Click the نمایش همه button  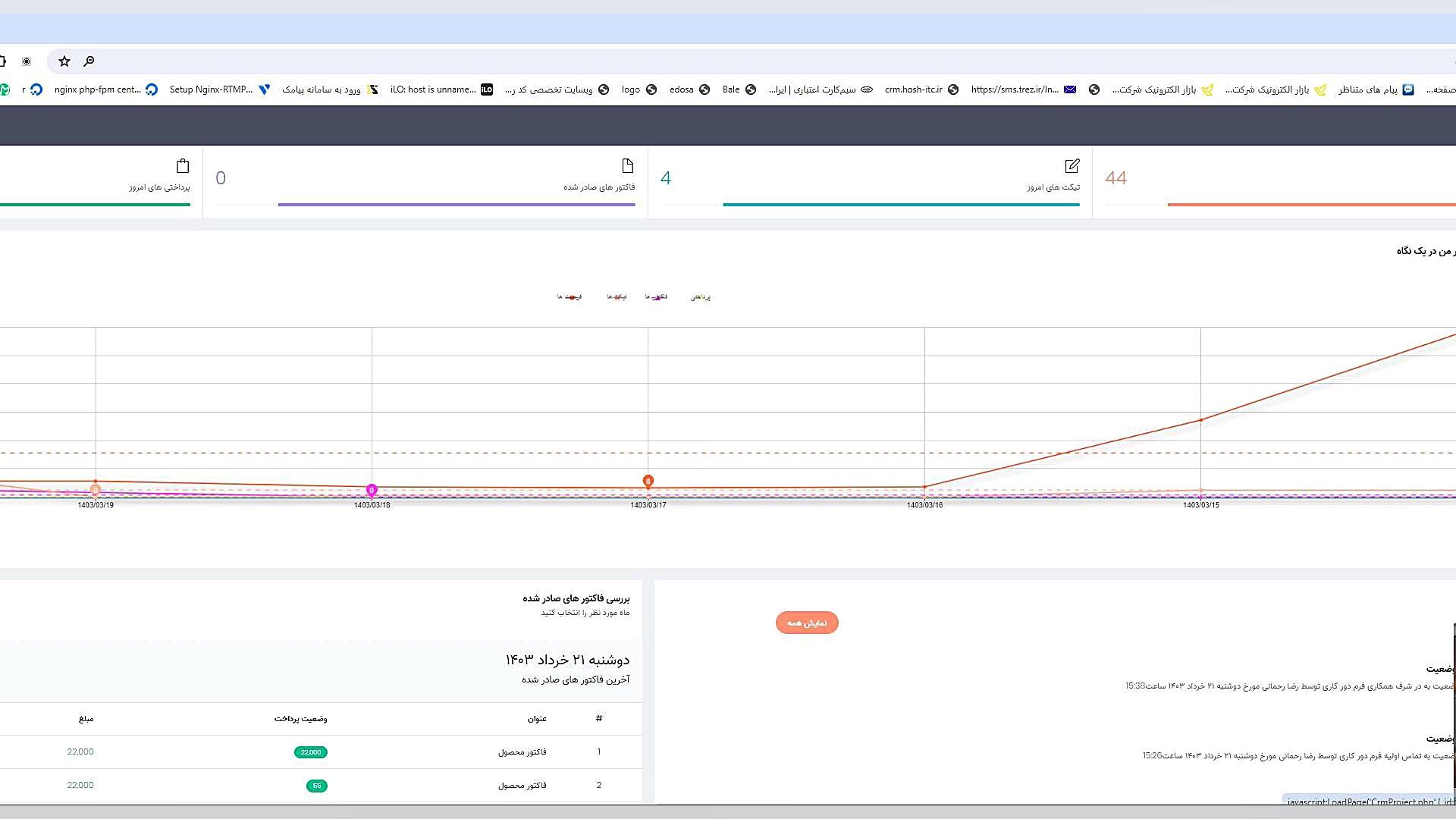tap(806, 623)
